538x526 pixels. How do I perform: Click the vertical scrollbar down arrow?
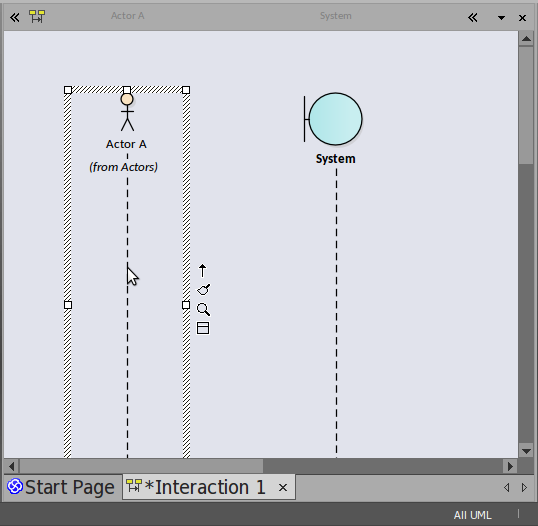click(526, 451)
